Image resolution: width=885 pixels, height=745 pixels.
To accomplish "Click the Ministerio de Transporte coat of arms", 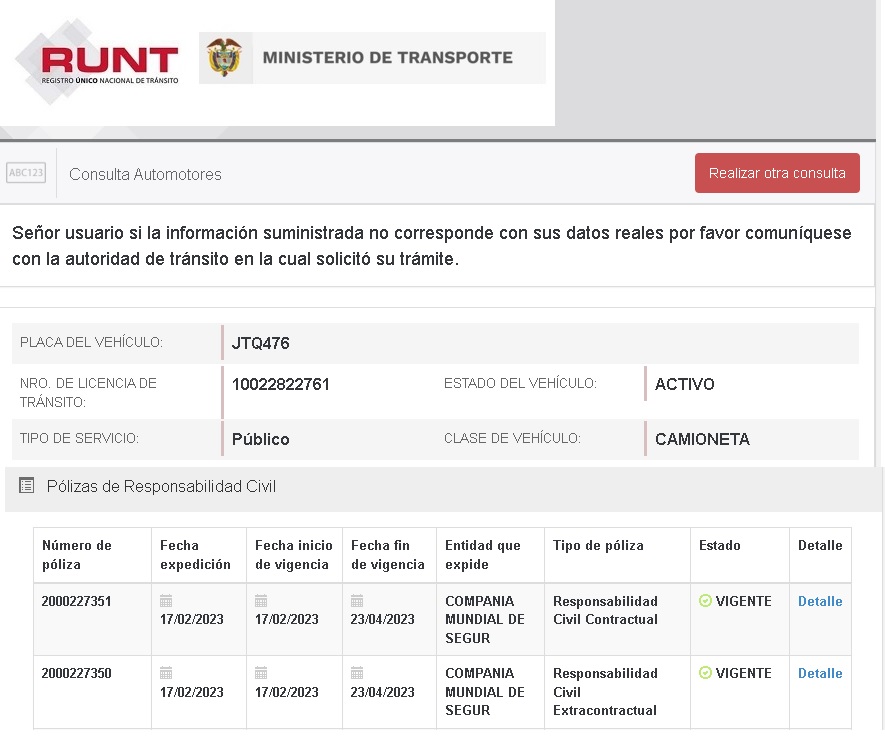I will pos(223,58).
